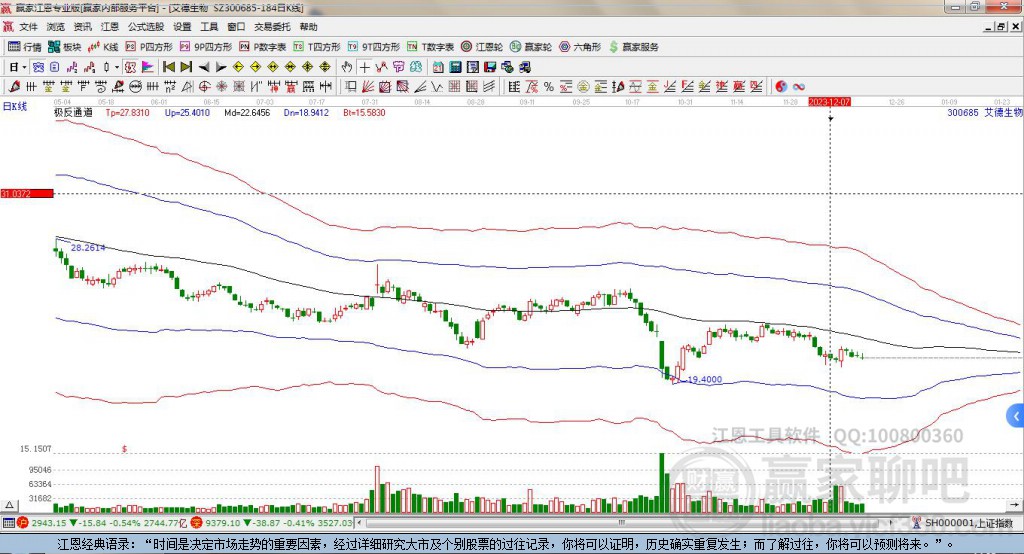The width and height of the screenshot is (1024, 554).
Task: Select the red pencil drawing tool
Action: pyautogui.click(x=14, y=87)
